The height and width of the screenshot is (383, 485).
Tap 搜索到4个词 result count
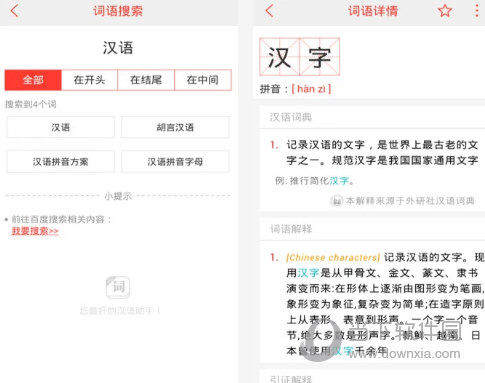point(30,104)
